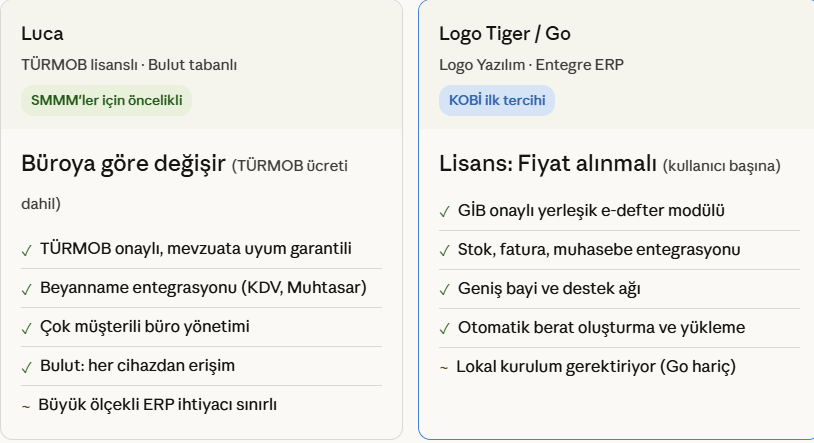Click the blue 'KOBİ ilk tercihi' badge

[x=497, y=100]
